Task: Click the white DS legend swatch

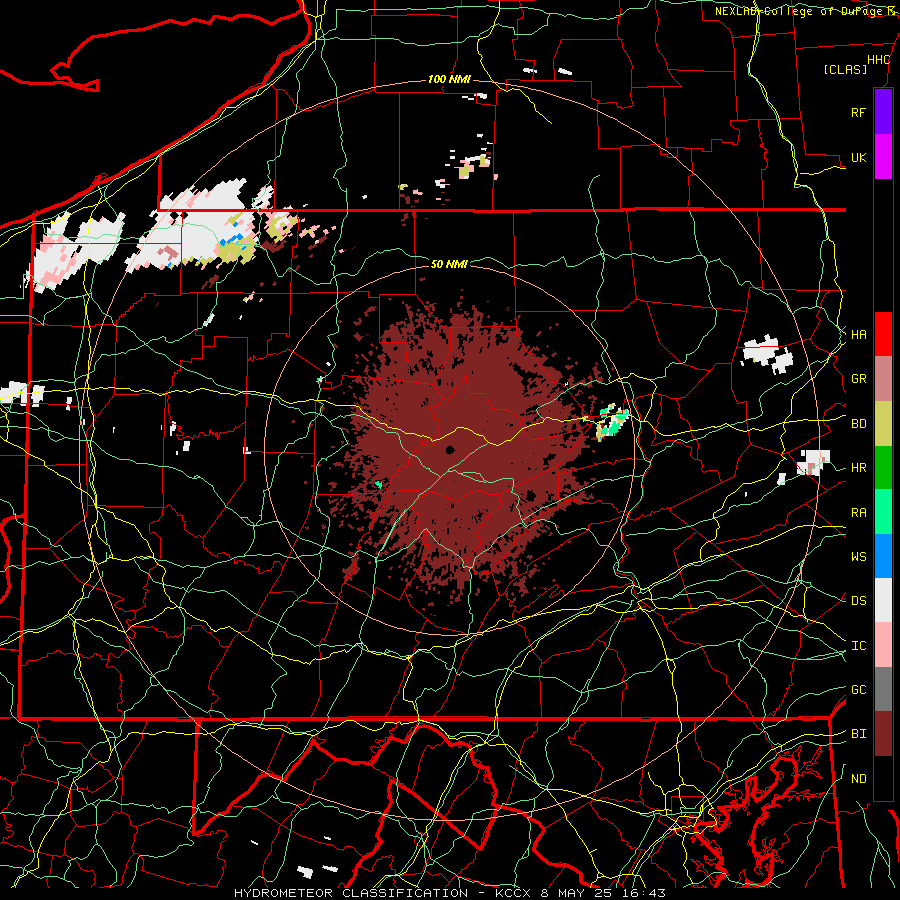Action: pos(883,600)
